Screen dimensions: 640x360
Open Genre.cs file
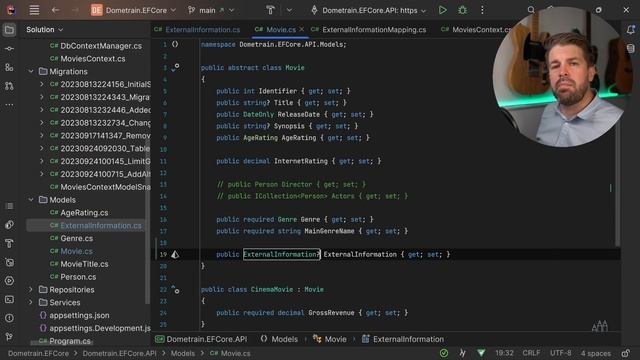pyautogui.click(x=71, y=238)
